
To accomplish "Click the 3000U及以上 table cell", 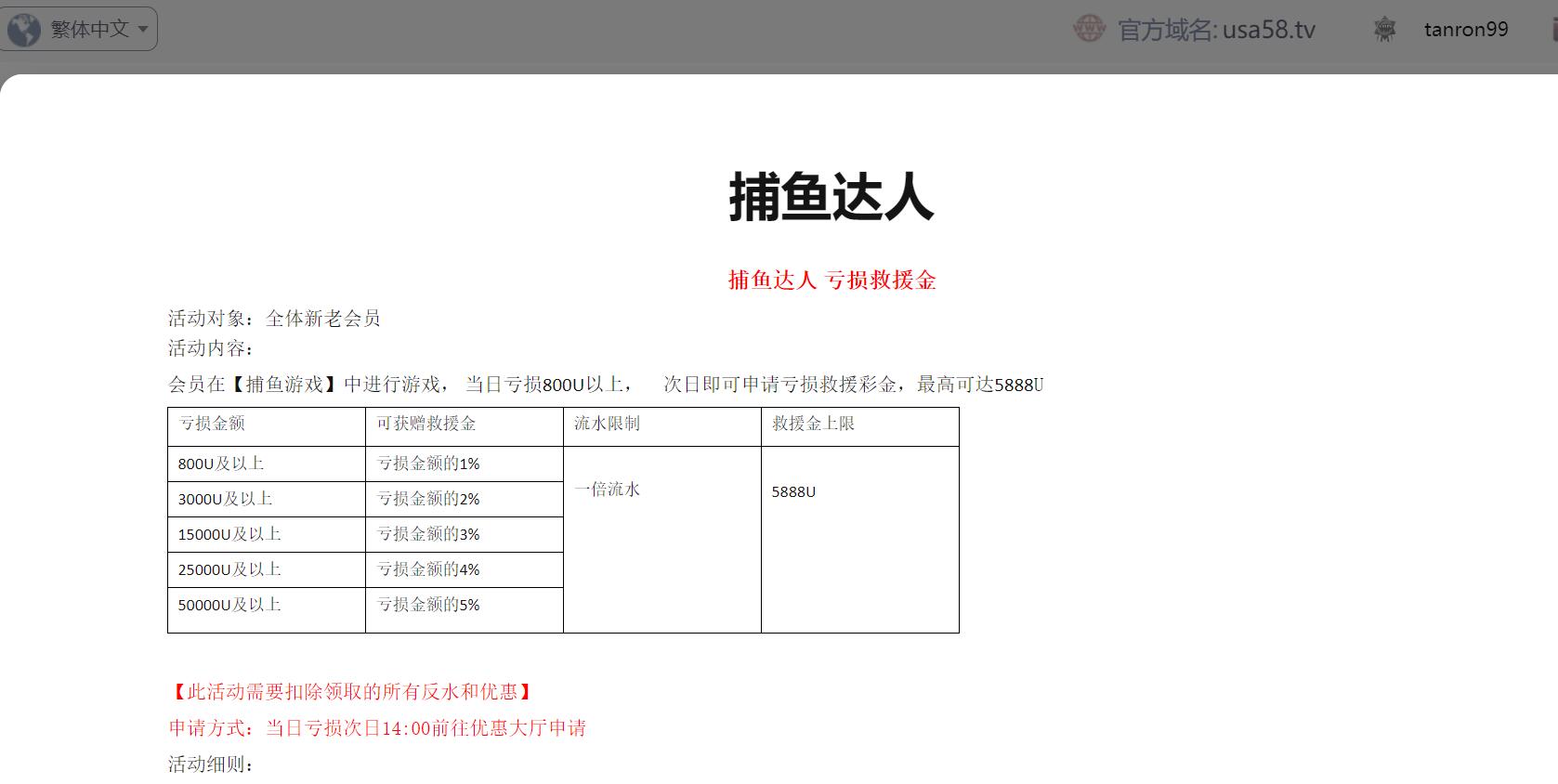I will pyautogui.click(x=267, y=499).
